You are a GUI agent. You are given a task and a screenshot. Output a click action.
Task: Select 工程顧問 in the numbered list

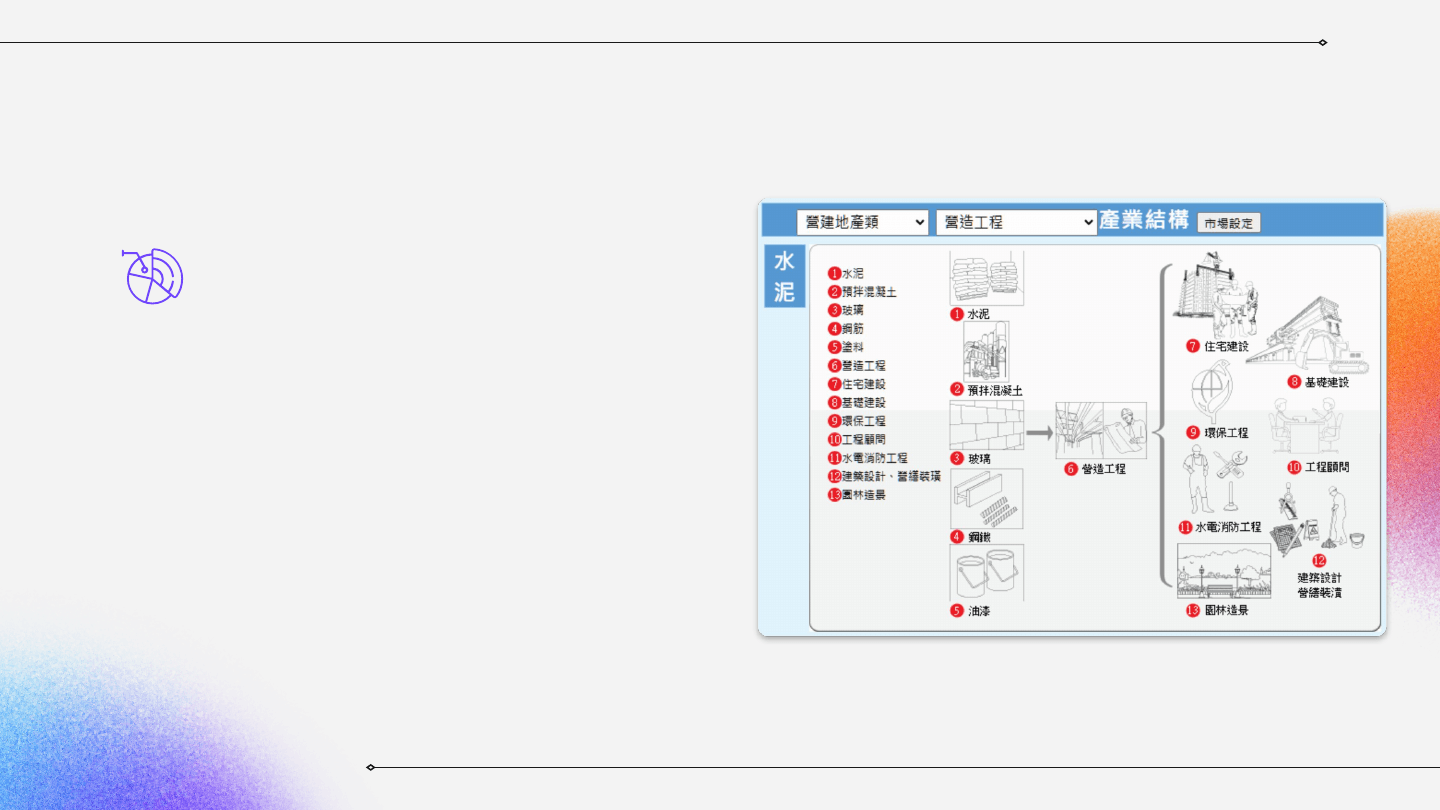[863, 439]
